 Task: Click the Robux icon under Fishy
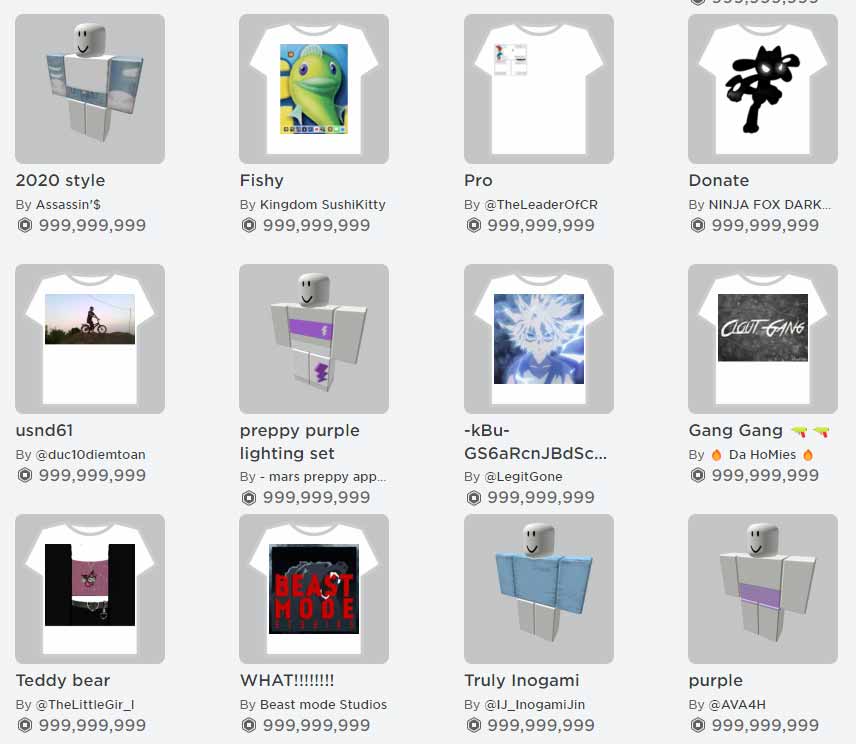249,225
